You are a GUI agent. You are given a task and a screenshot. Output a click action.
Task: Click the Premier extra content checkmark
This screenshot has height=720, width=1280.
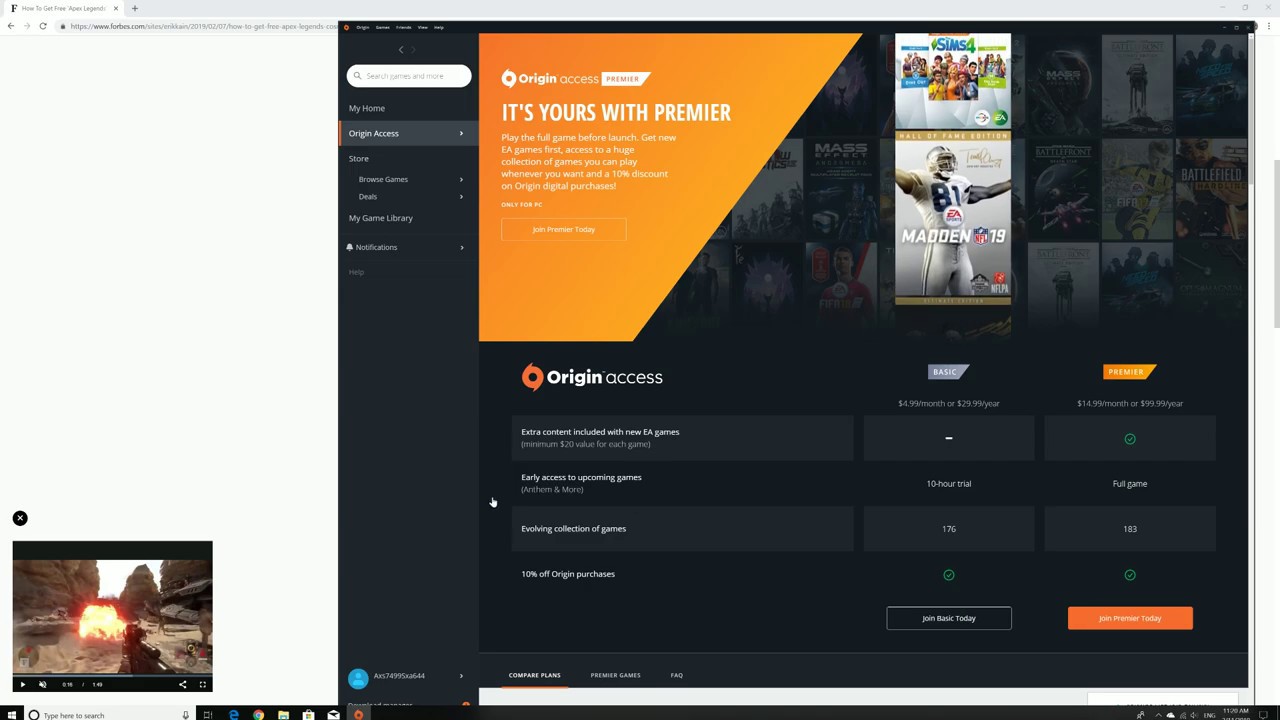(x=1130, y=439)
